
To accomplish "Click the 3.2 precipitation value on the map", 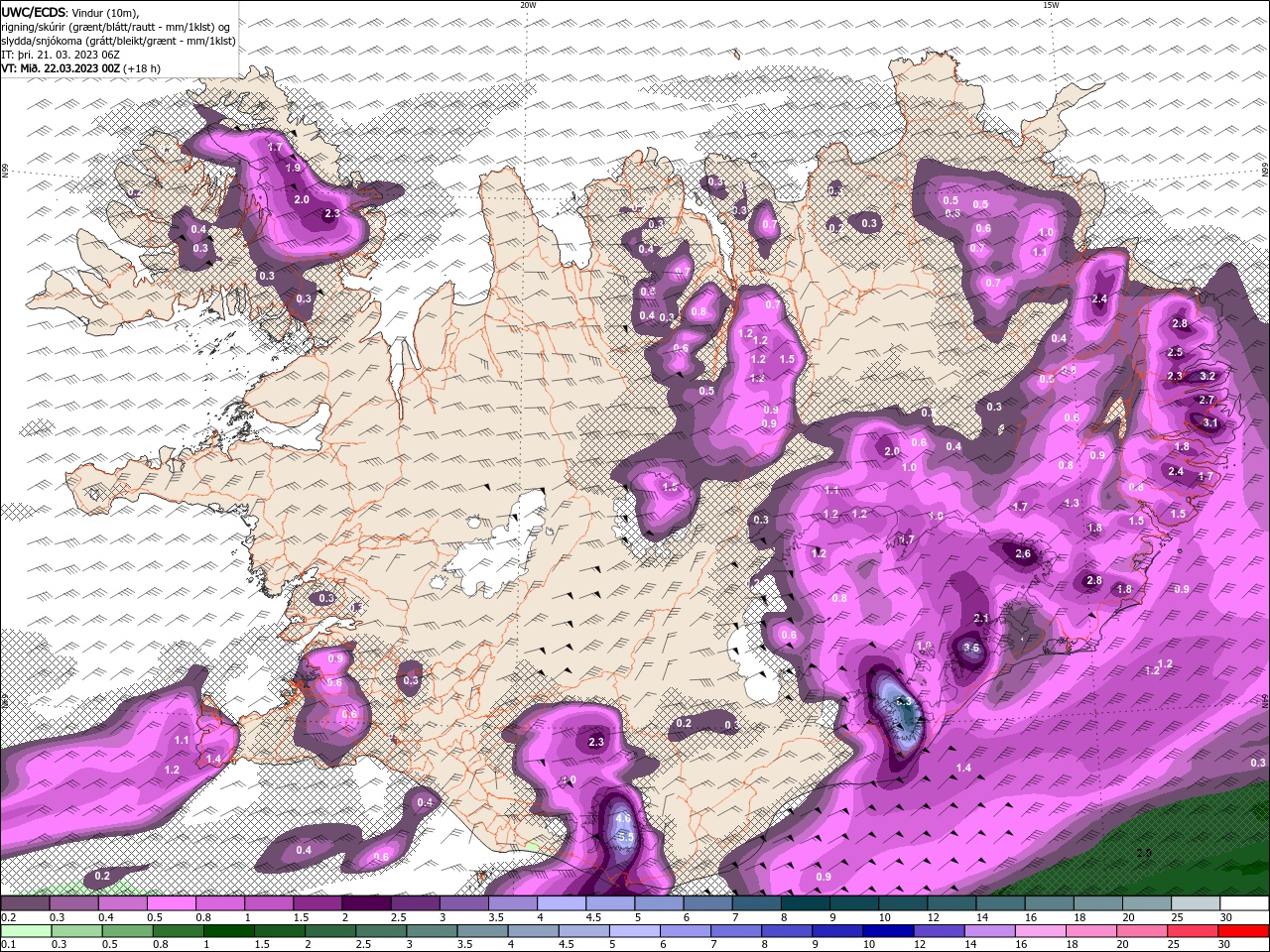I will 1207,376.
